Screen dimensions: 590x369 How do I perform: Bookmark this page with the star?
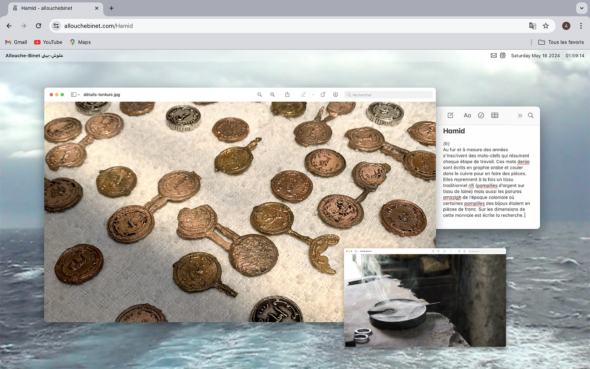pos(546,26)
